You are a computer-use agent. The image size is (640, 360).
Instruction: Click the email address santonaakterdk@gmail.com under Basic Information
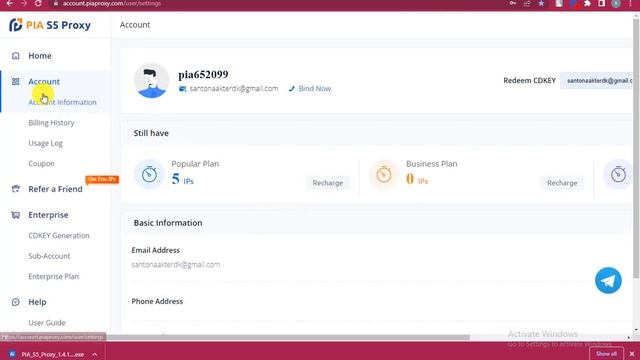pos(176,264)
